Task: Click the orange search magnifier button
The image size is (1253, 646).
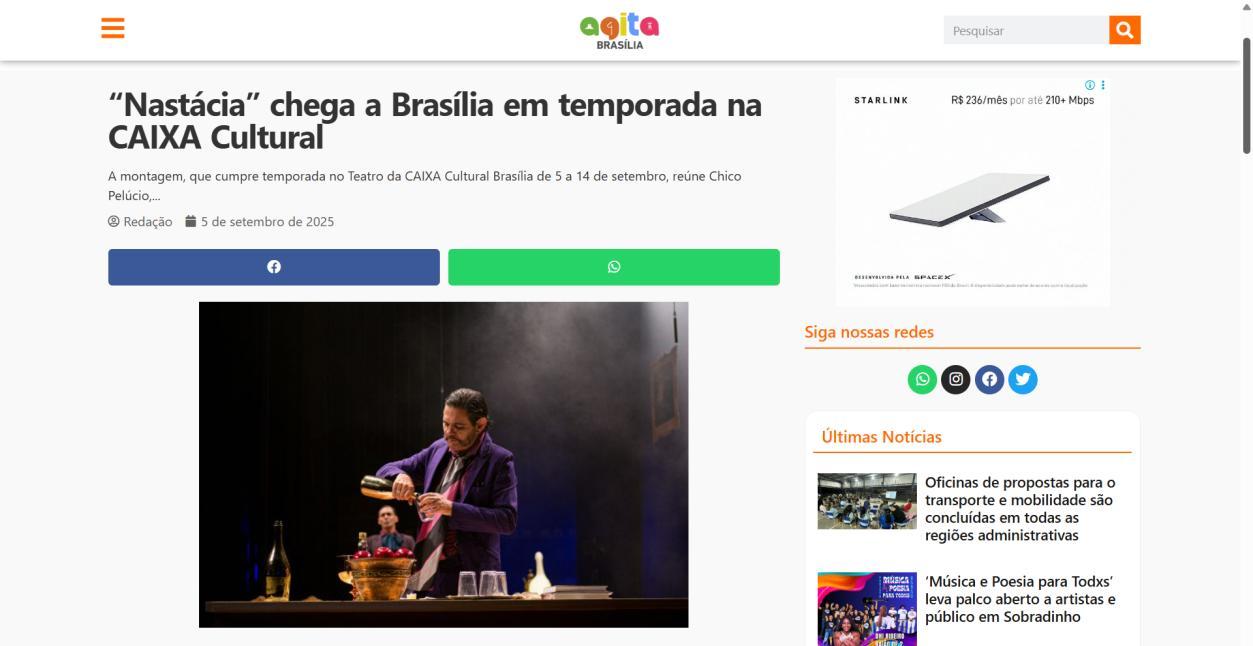Action: tap(1124, 30)
